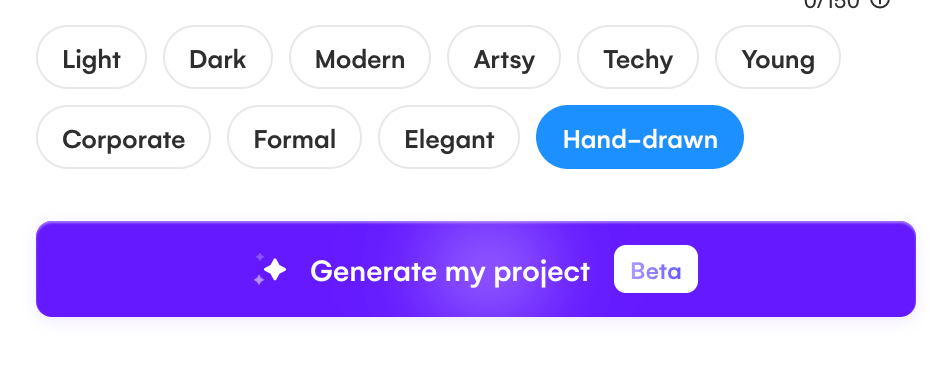Toggle the Dark style chip
948x368 pixels.
click(x=218, y=57)
